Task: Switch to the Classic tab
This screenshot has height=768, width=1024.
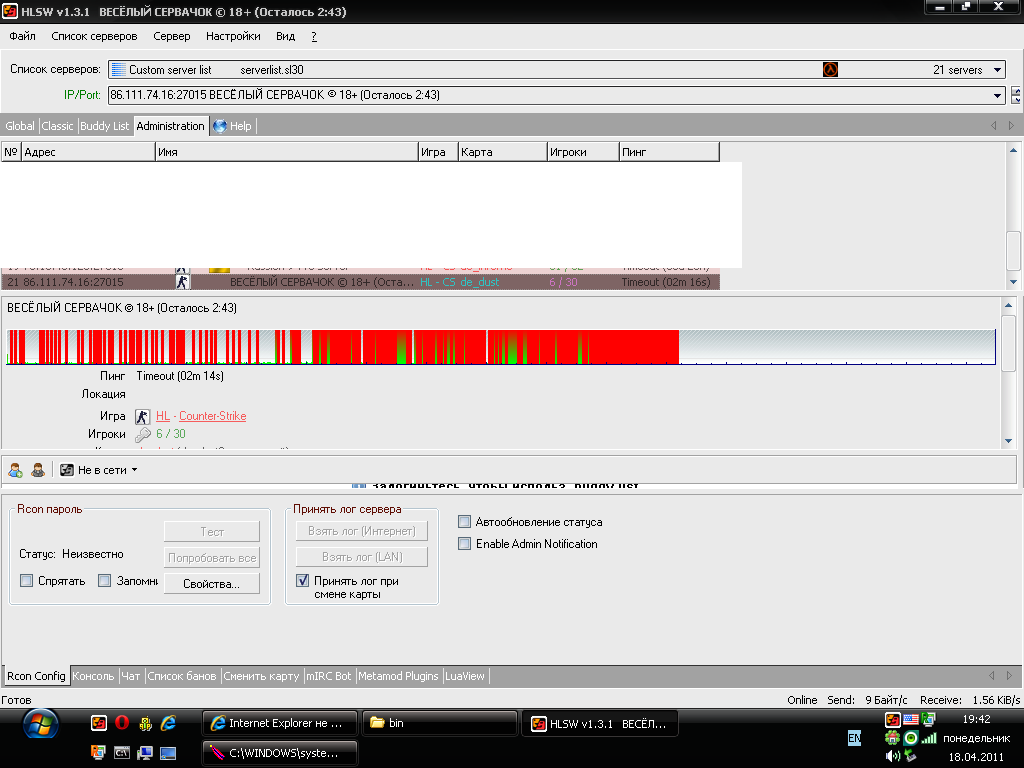Action: pos(57,126)
